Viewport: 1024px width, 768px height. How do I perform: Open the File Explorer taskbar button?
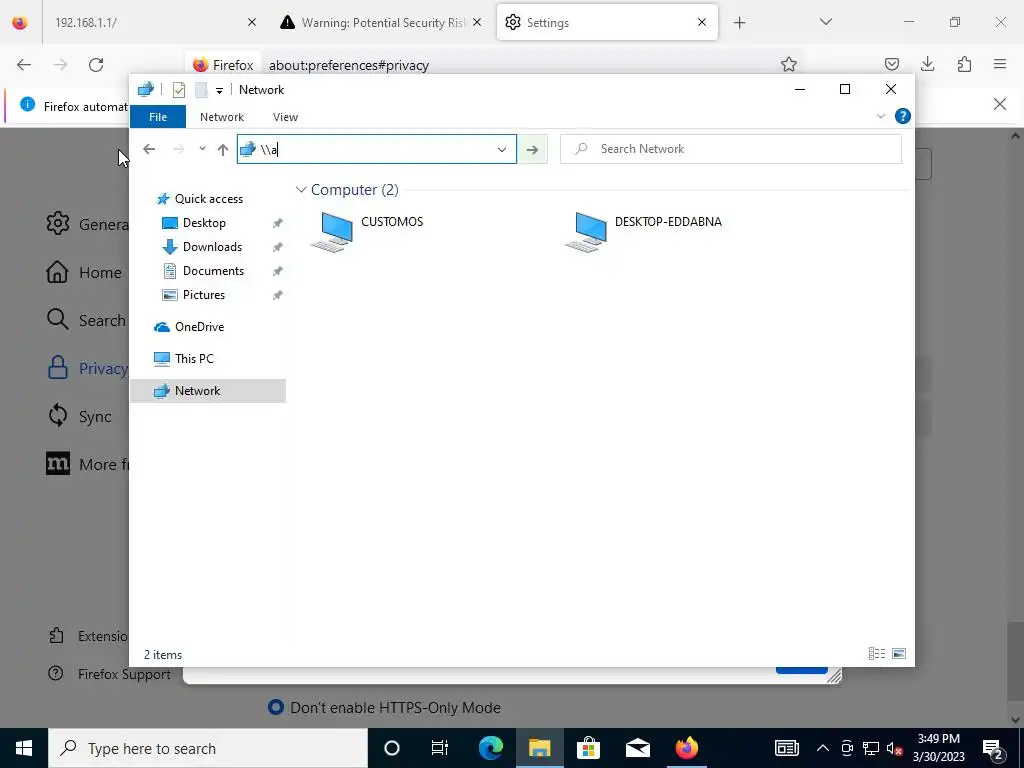point(539,748)
